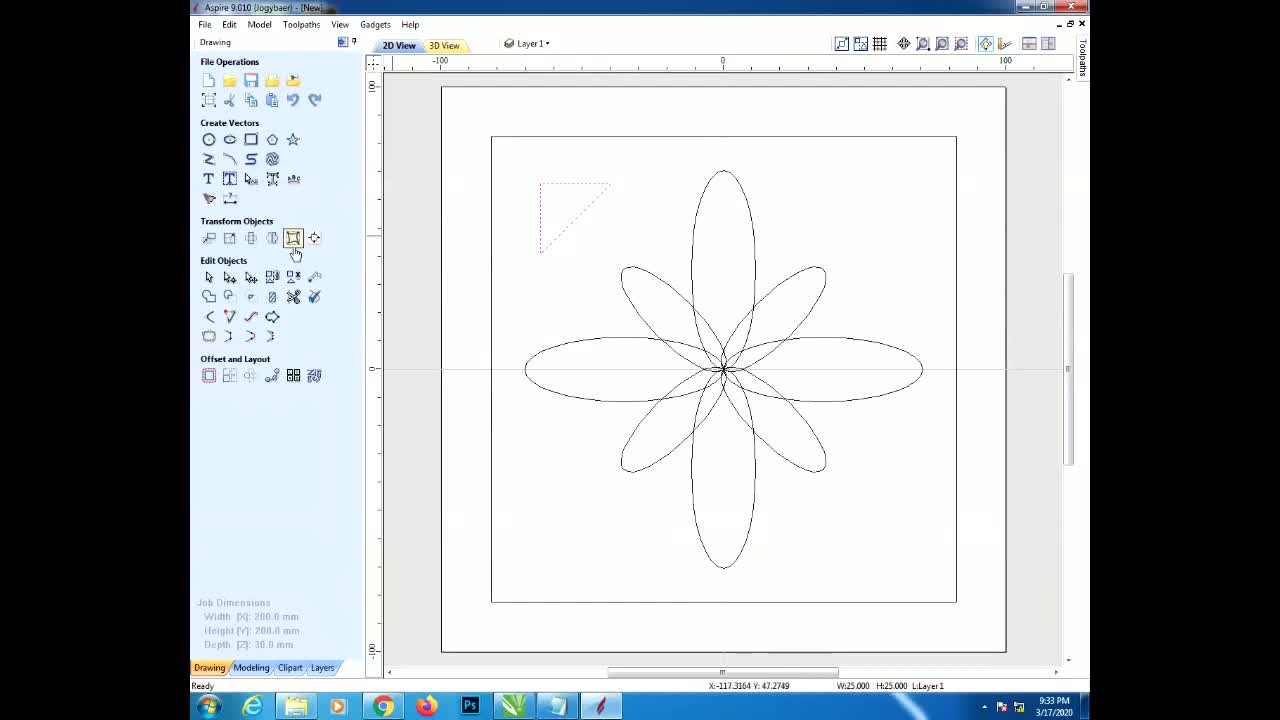Toggle the grid display icon
The image size is (1280, 720).
[880, 44]
